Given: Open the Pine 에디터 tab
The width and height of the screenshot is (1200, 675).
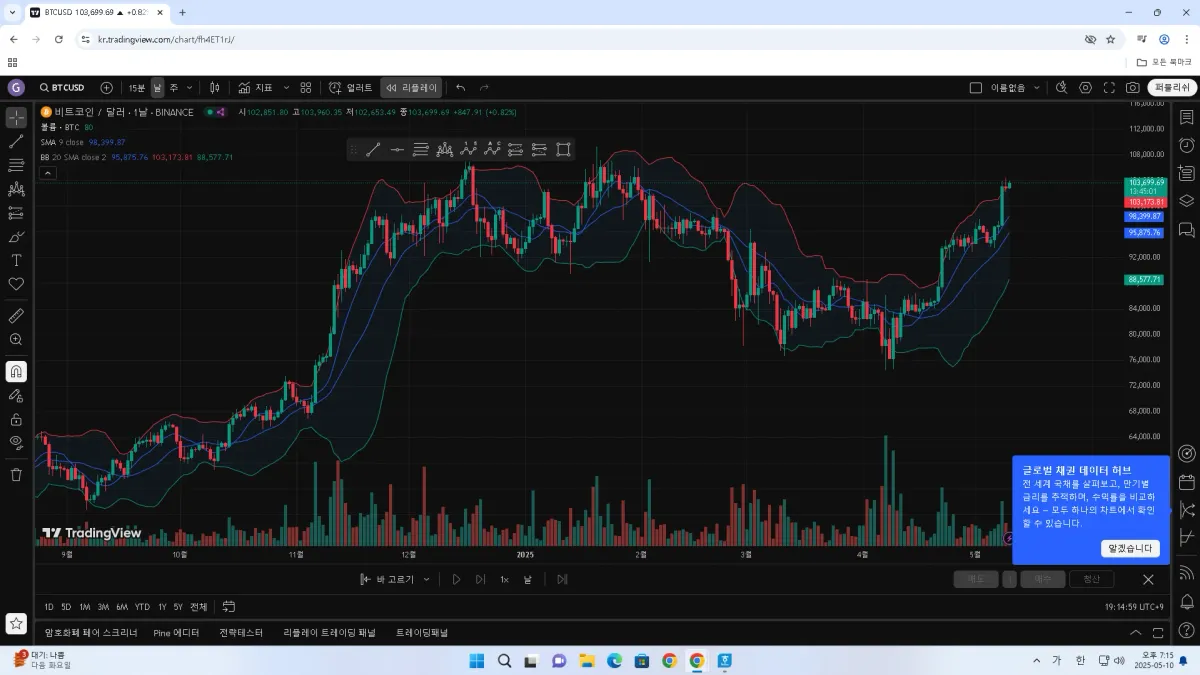Looking at the screenshot, I should pyautogui.click(x=177, y=633).
